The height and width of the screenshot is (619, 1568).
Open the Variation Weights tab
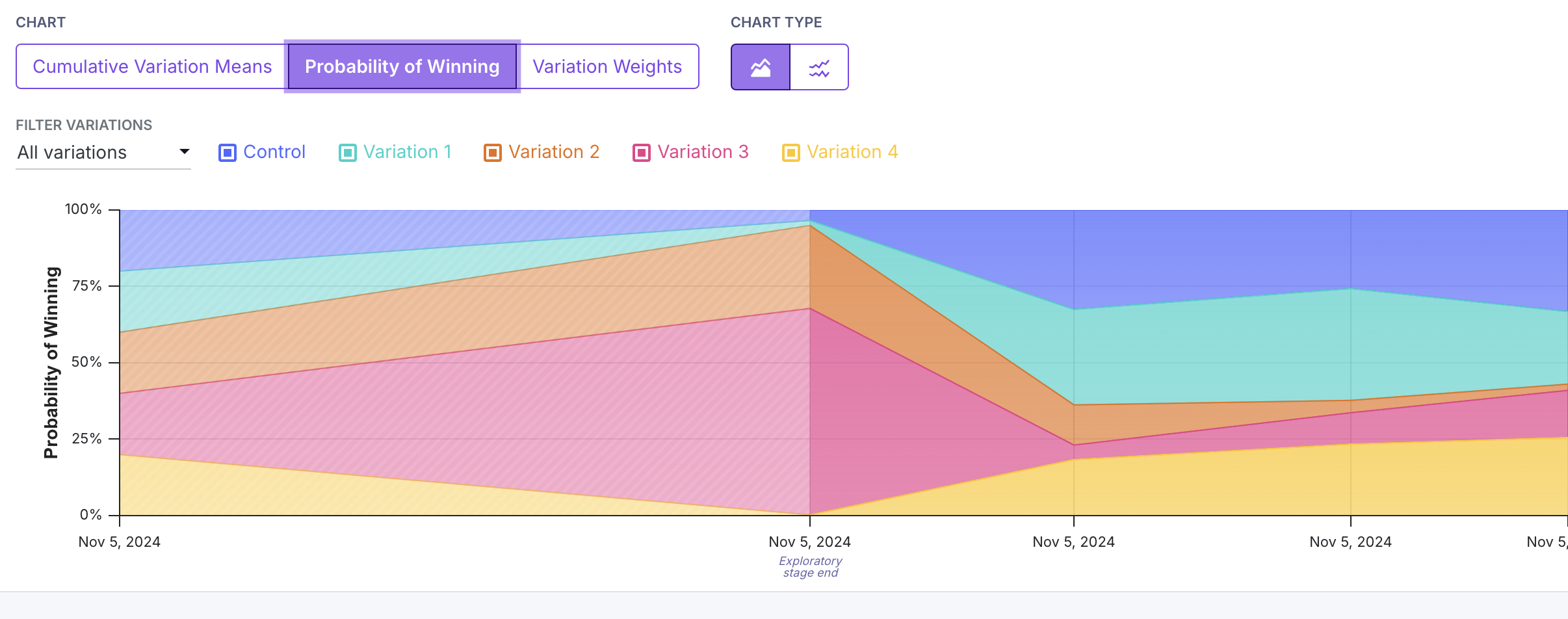pos(607,66)
